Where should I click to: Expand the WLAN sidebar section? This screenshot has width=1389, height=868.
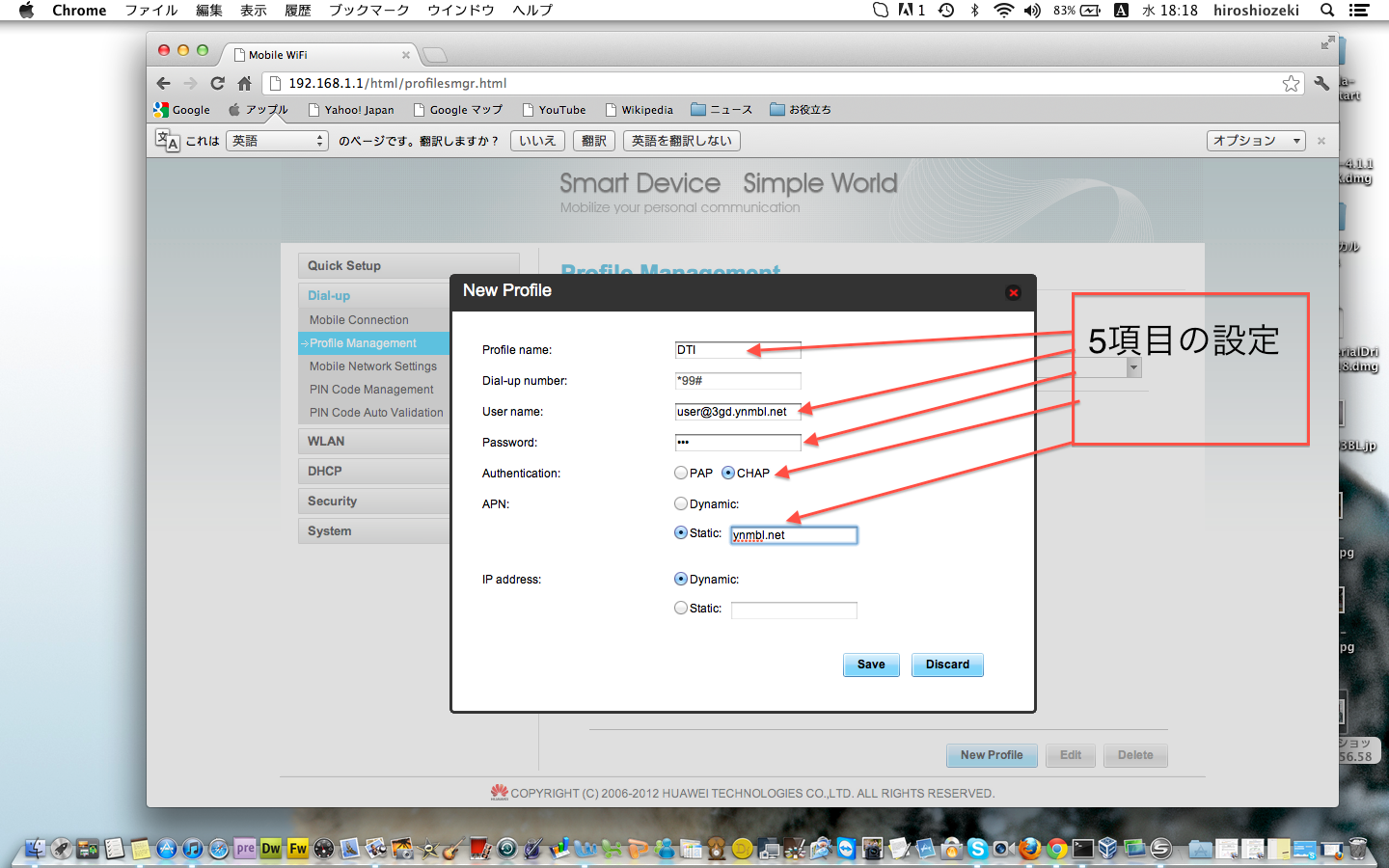click(326, 441)
